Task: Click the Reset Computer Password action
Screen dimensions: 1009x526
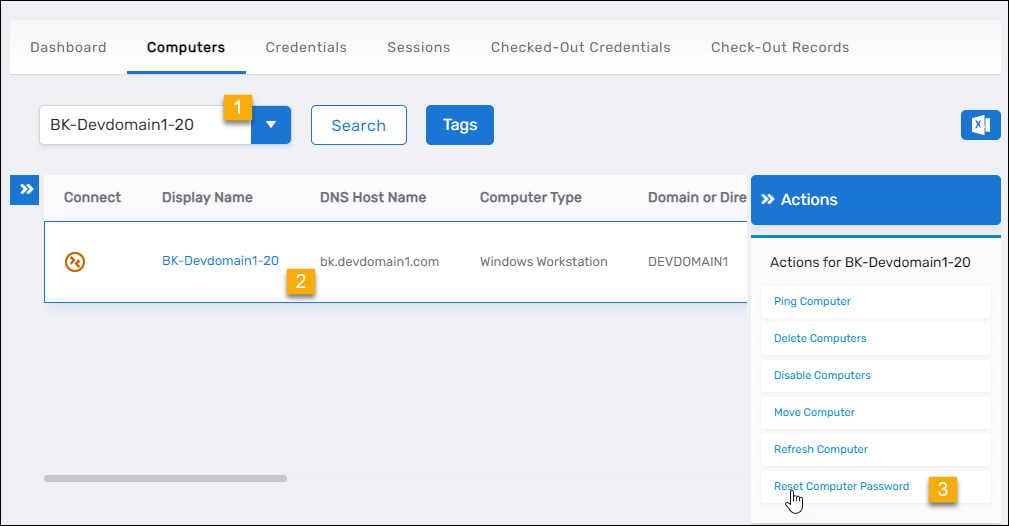Action: [841, 486]
